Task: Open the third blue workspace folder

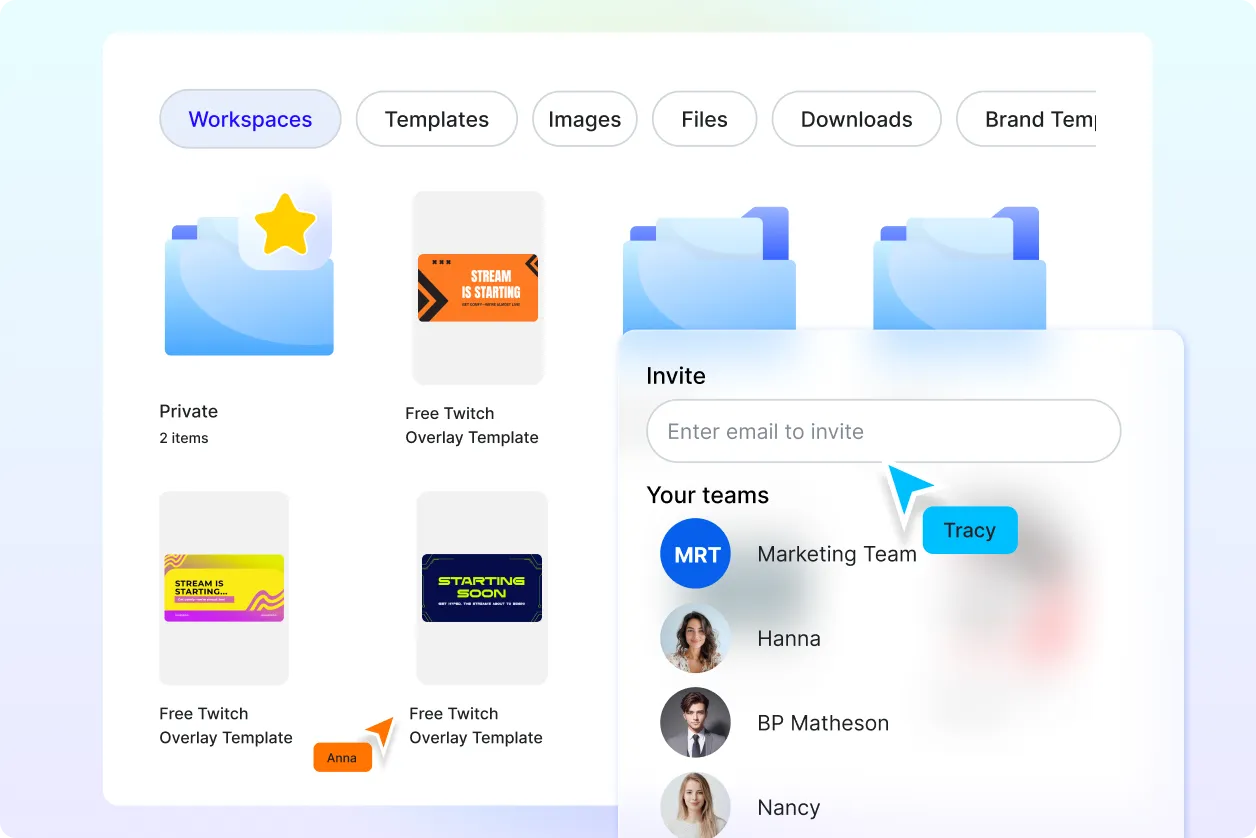Action: pos(709,268)
